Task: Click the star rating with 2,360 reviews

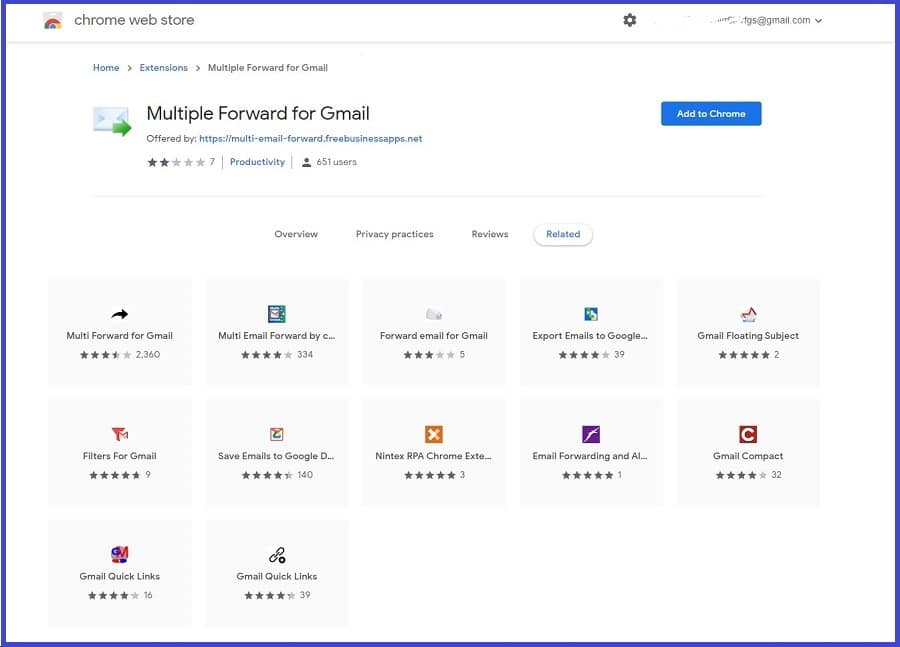Action: click(106, 355)
